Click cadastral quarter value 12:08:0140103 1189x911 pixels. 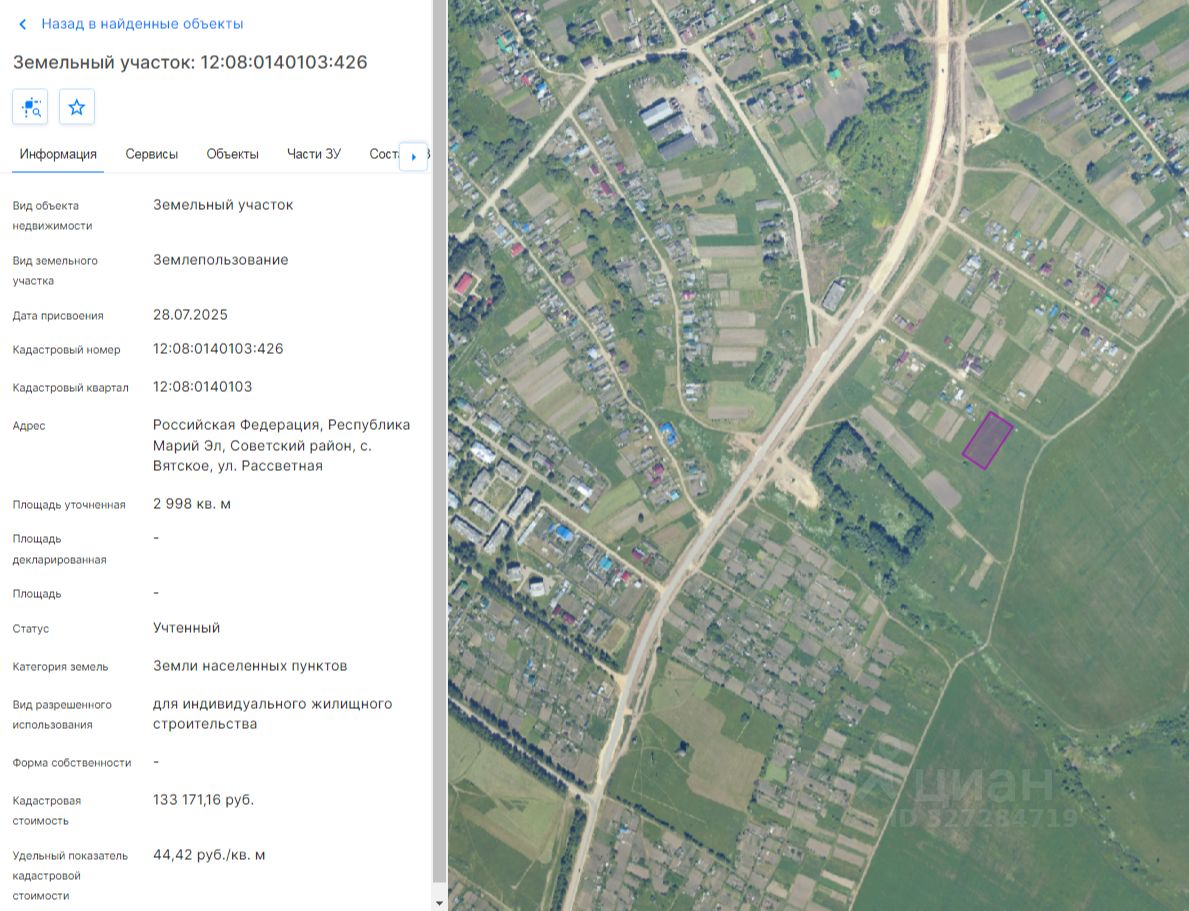pos(202,387)
